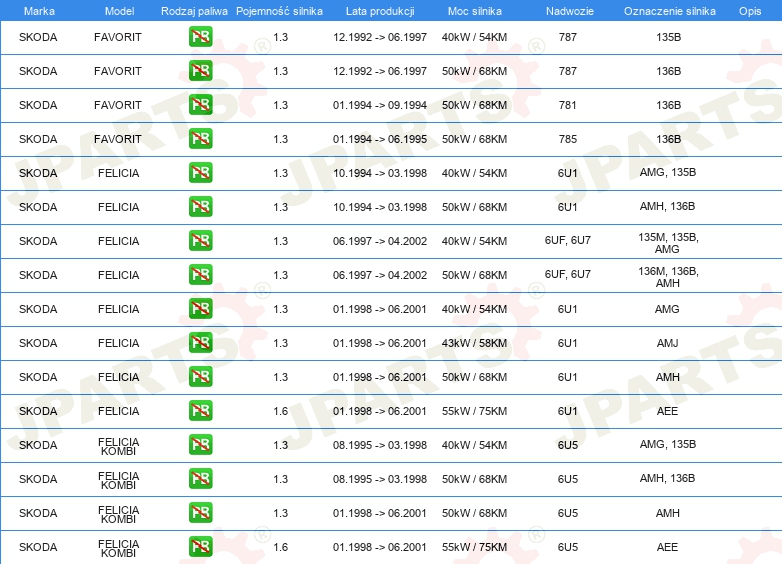The height and width of the screenshot is (564, 782).
Task: Select 01.1998 -> 06.2001 in AMJ row
Action: point(380,343)
